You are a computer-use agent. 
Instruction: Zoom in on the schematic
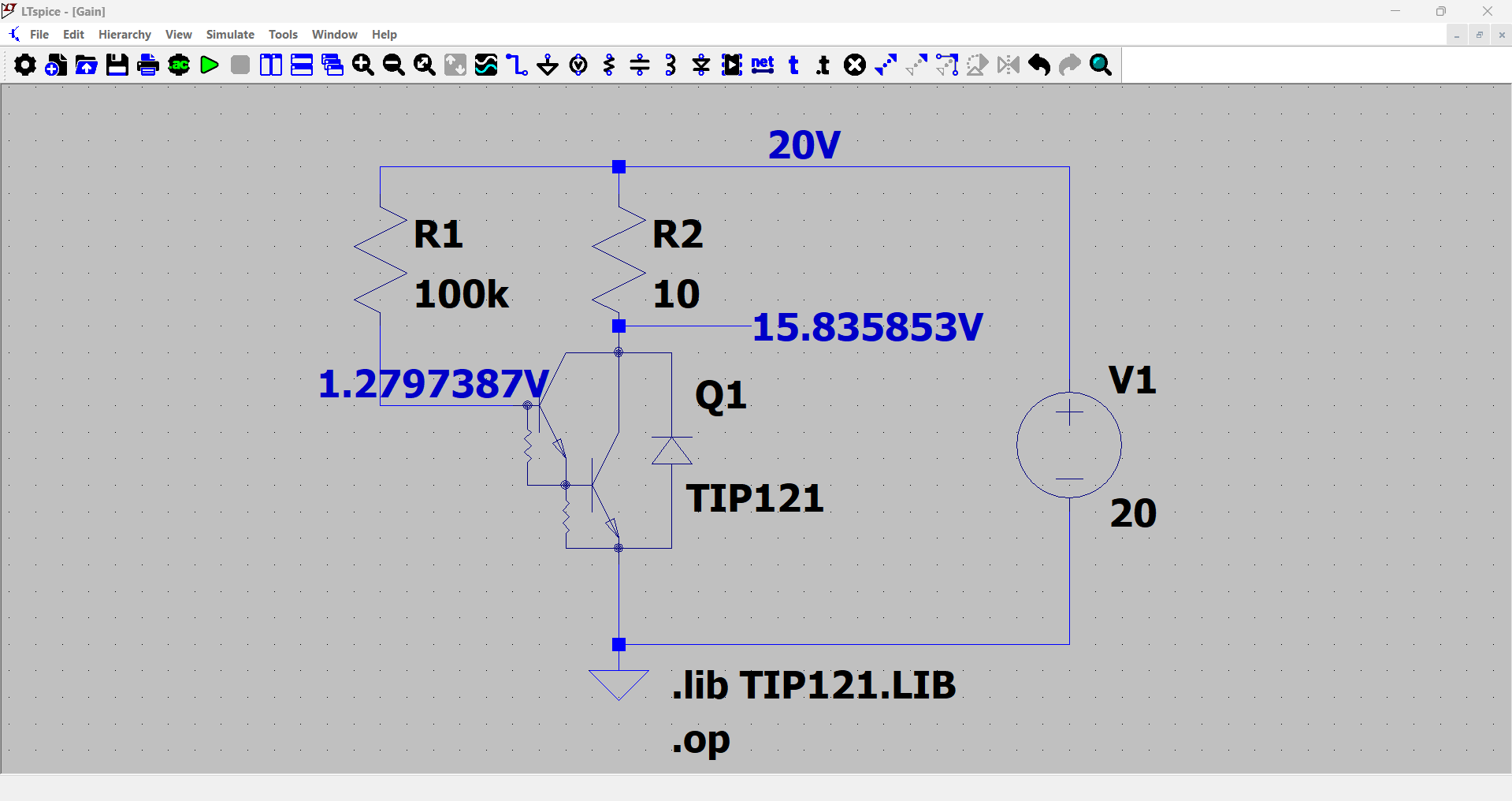point(363,65)
